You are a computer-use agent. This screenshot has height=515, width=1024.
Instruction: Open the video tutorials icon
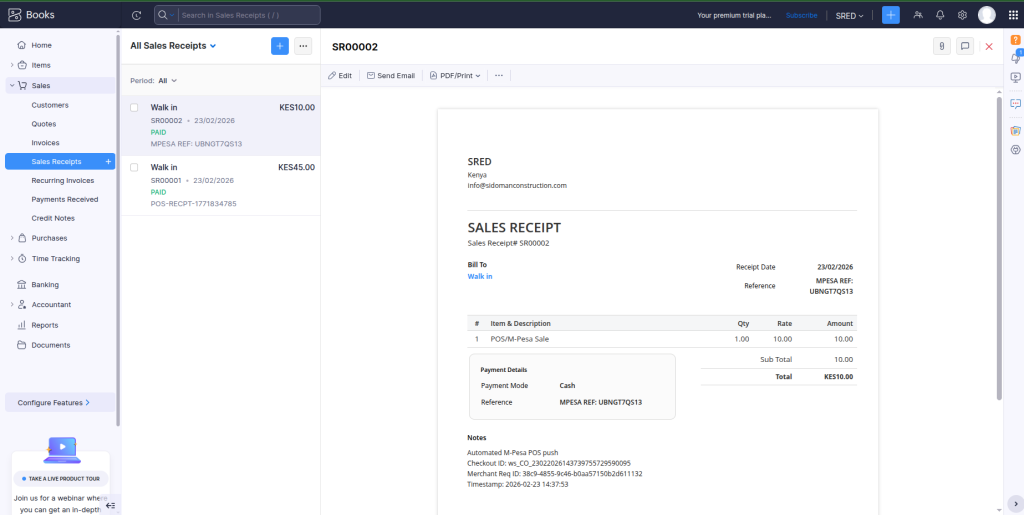tap(1016, 77)
